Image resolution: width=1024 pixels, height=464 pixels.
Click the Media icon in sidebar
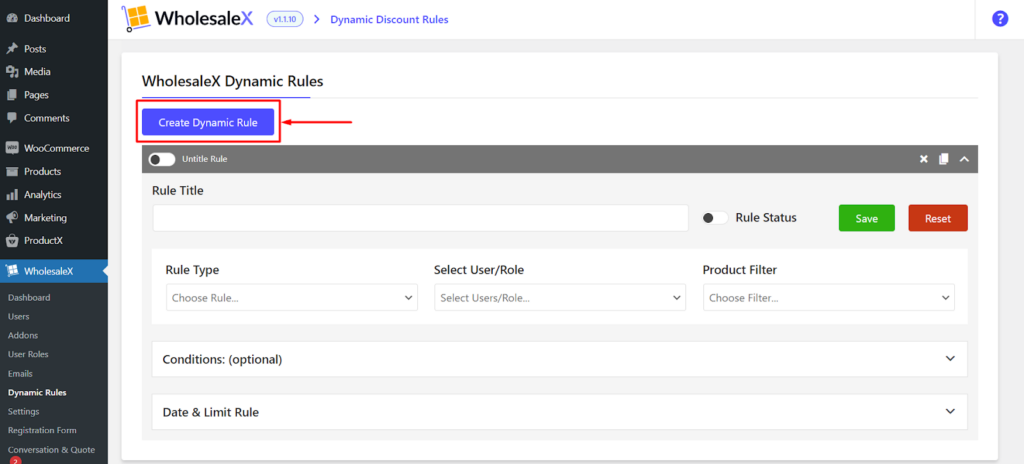12,72
